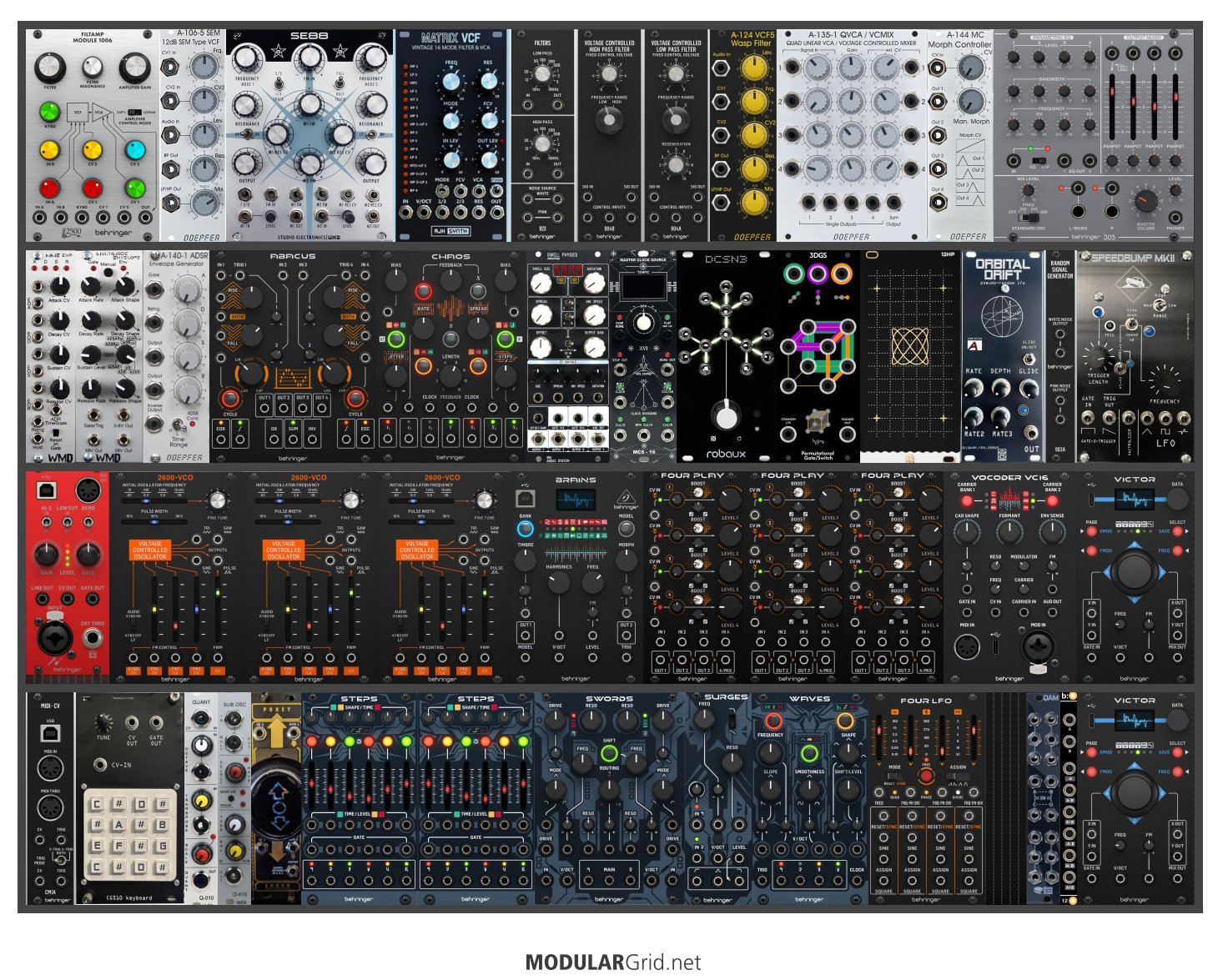The image size is (1228, 980).
Task: Click the green Shift button on Swords
Action: point(609,754)
